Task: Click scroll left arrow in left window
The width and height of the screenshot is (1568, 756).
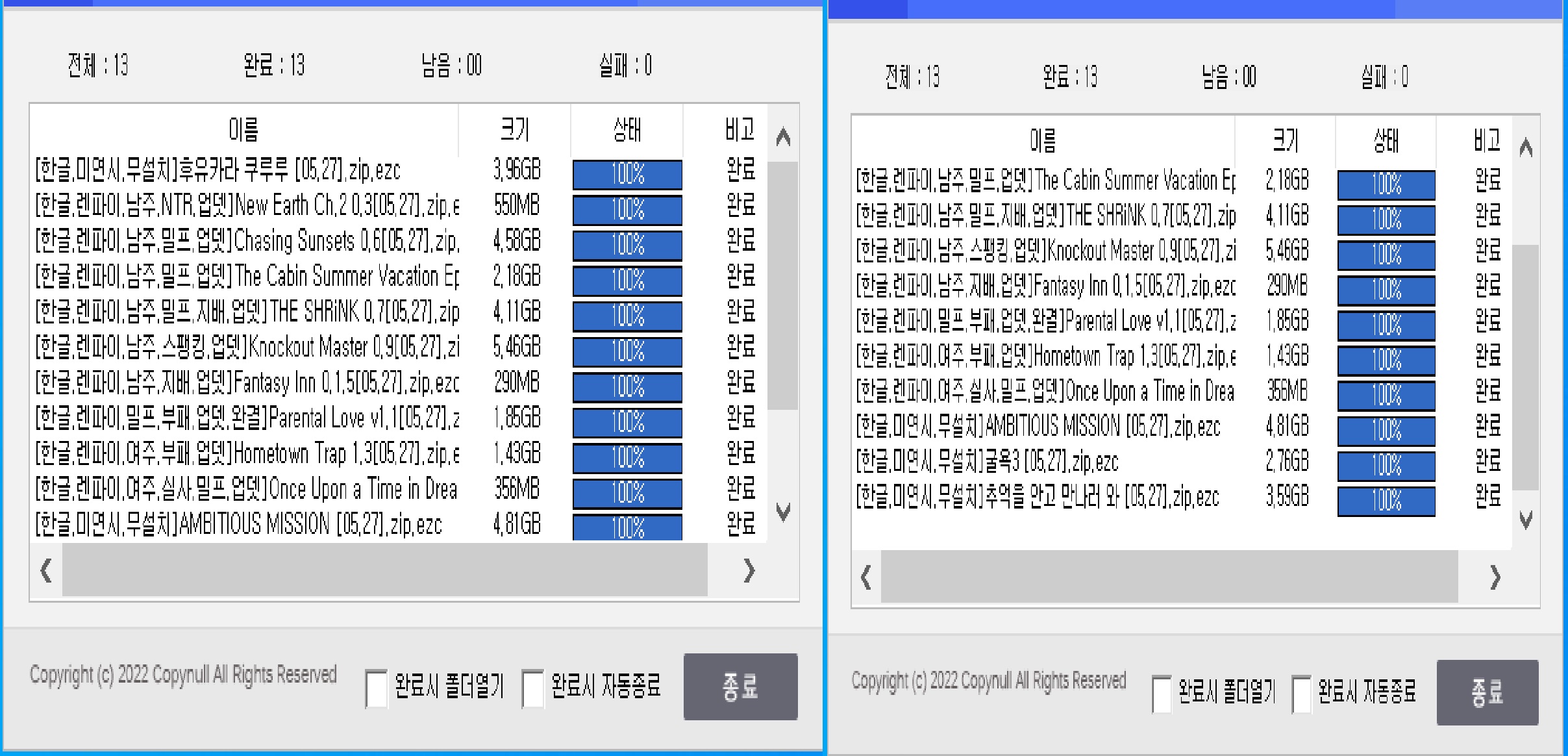Action: (x=45, y=571)
